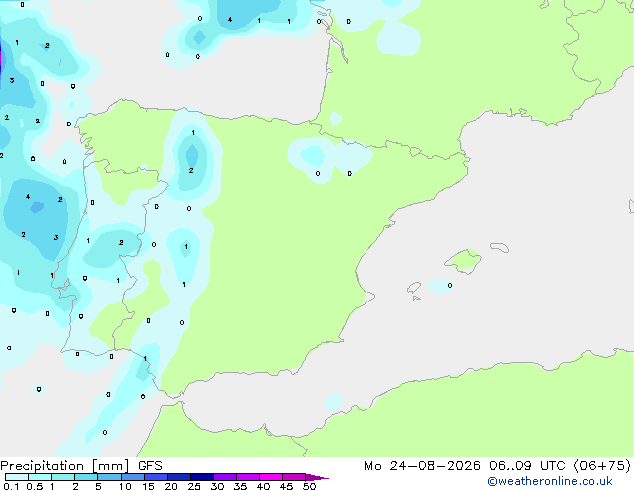
Task: Click the "Precipitation" title text
Action: pyautogui.click(x=42, y=466)
